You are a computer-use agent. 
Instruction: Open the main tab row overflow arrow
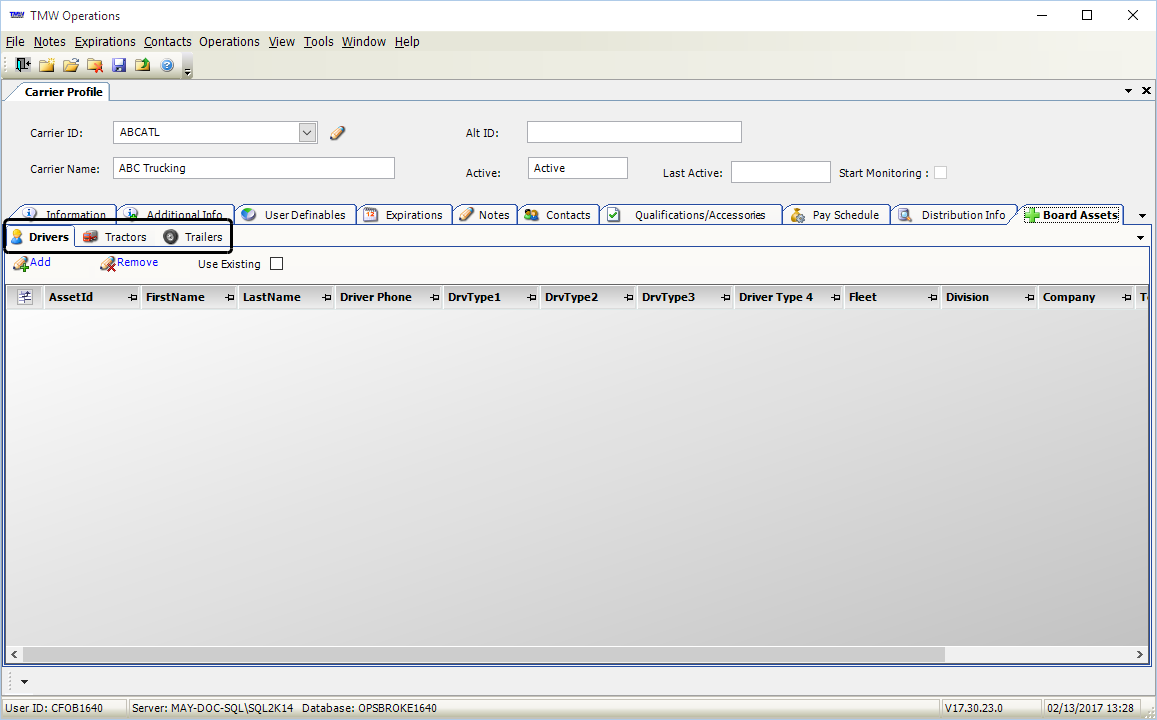[x=1142, y=216]
